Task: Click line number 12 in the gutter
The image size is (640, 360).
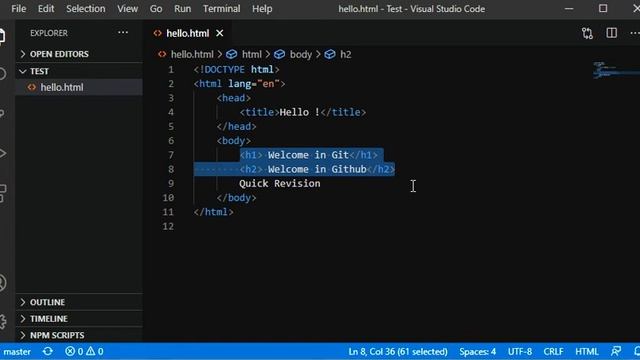Action: [x=168, y=226]
